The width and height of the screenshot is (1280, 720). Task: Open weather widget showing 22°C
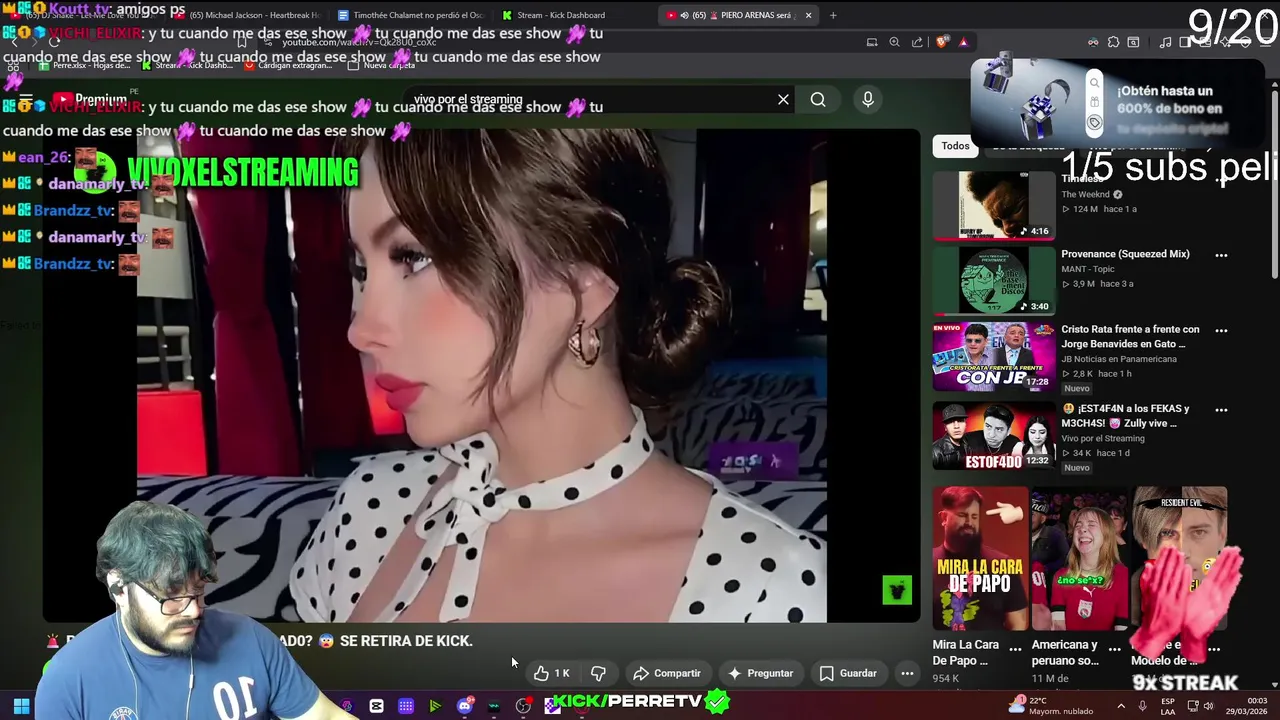[1050, 705]
